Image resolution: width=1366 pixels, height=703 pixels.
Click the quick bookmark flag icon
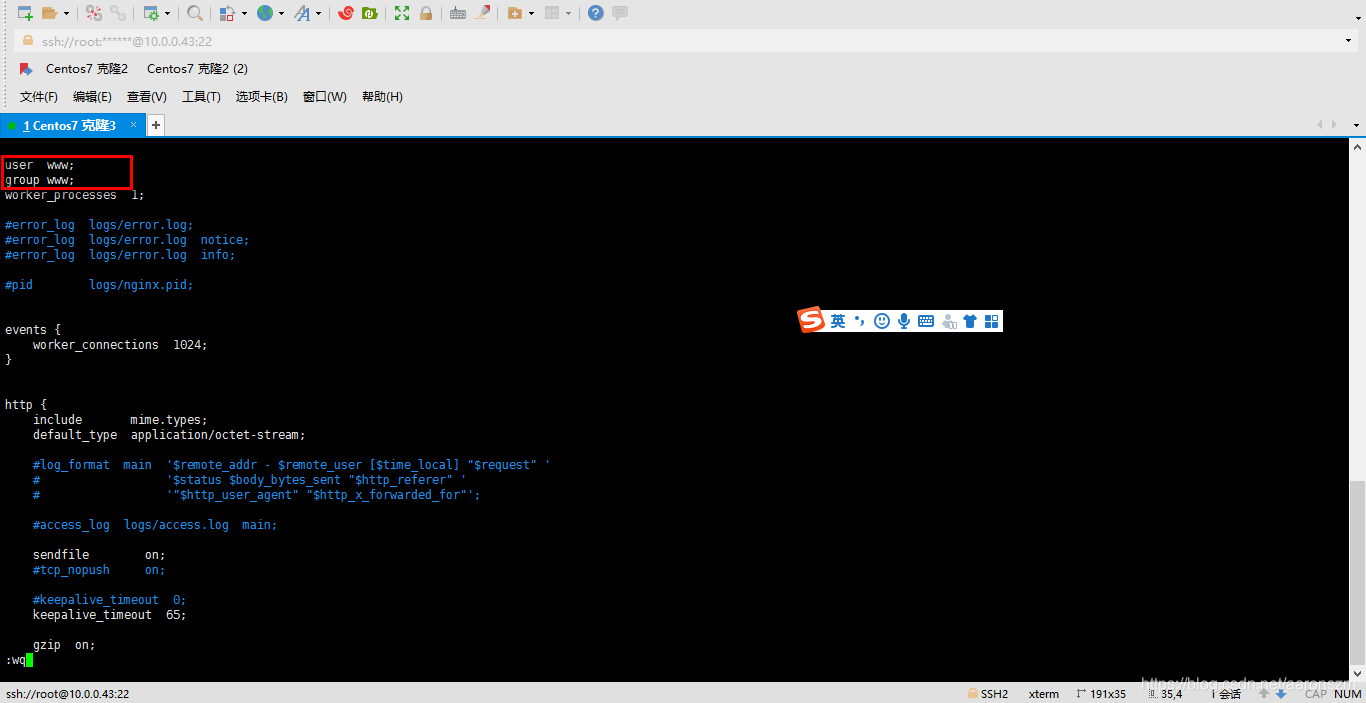click(x=26, y=69)
